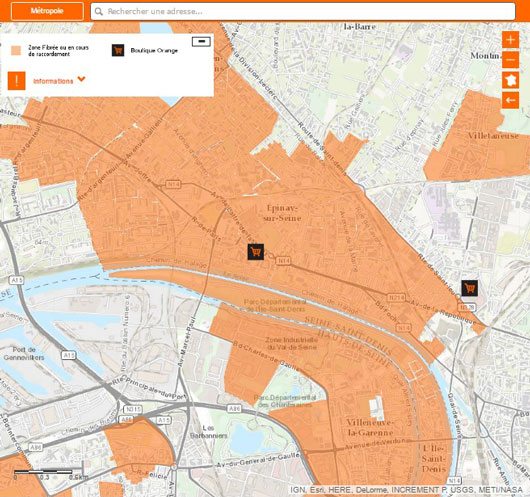Click the Epinay-sur-Seine map label

(x=282, y=213)
